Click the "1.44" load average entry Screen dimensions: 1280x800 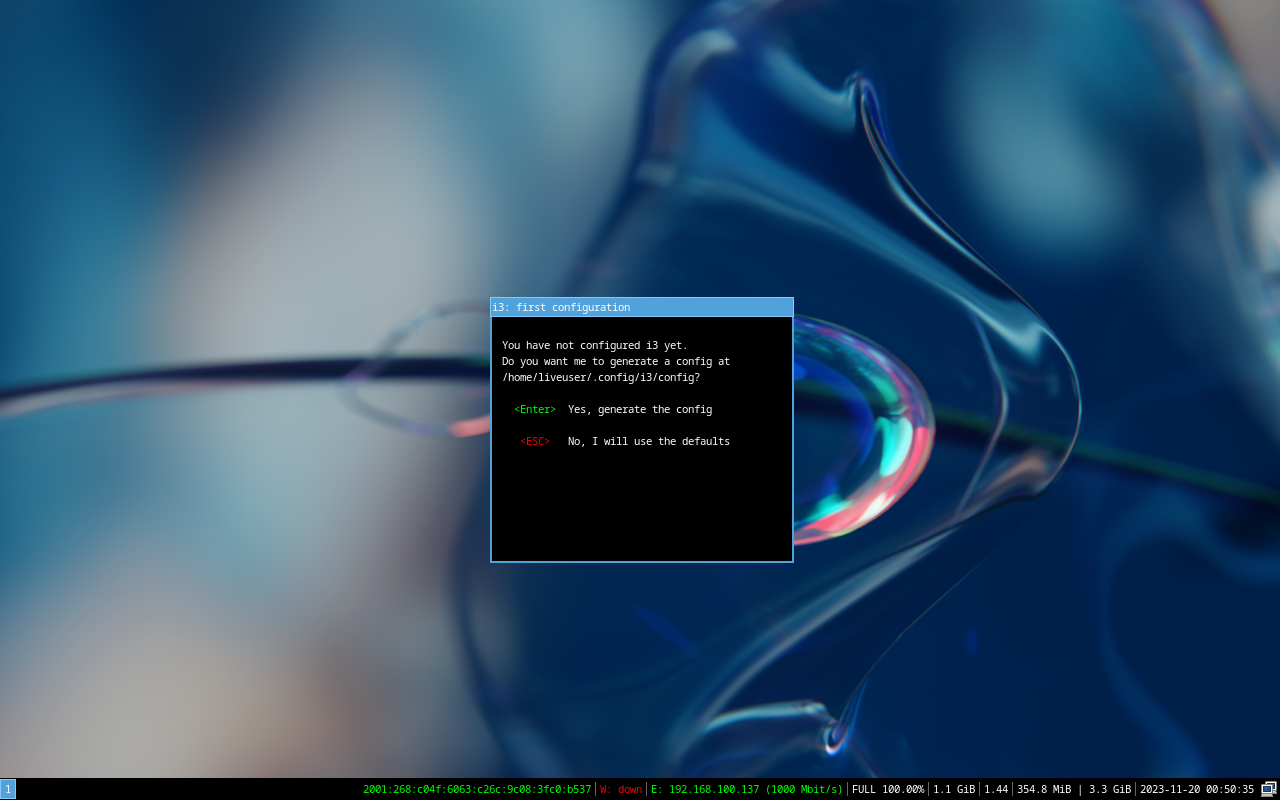coord(996,789)
